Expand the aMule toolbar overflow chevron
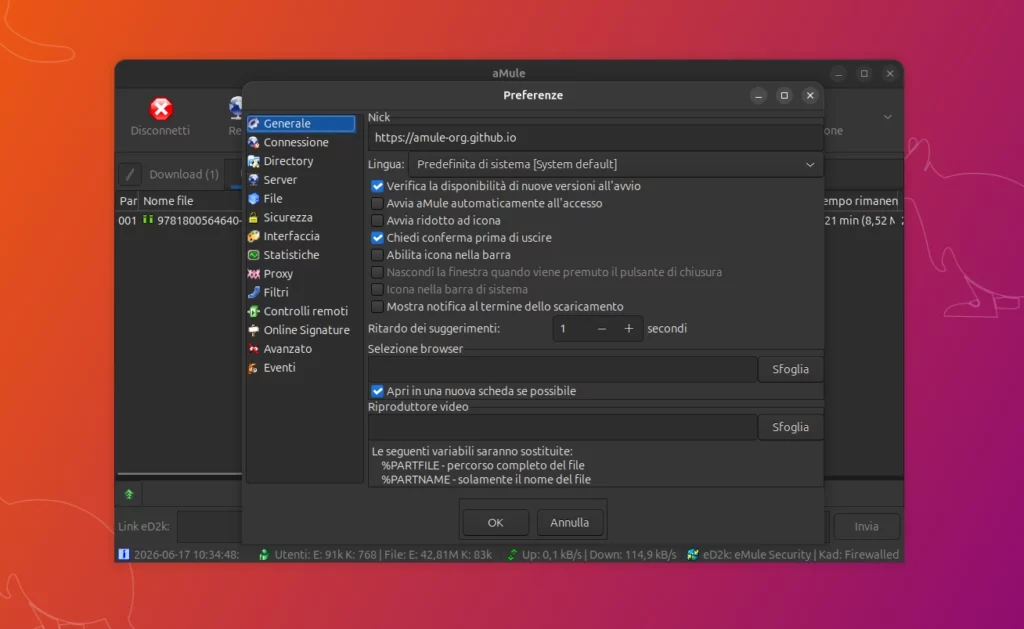The height and width of the screenshot is (629, 1024). tap(888, 117)
